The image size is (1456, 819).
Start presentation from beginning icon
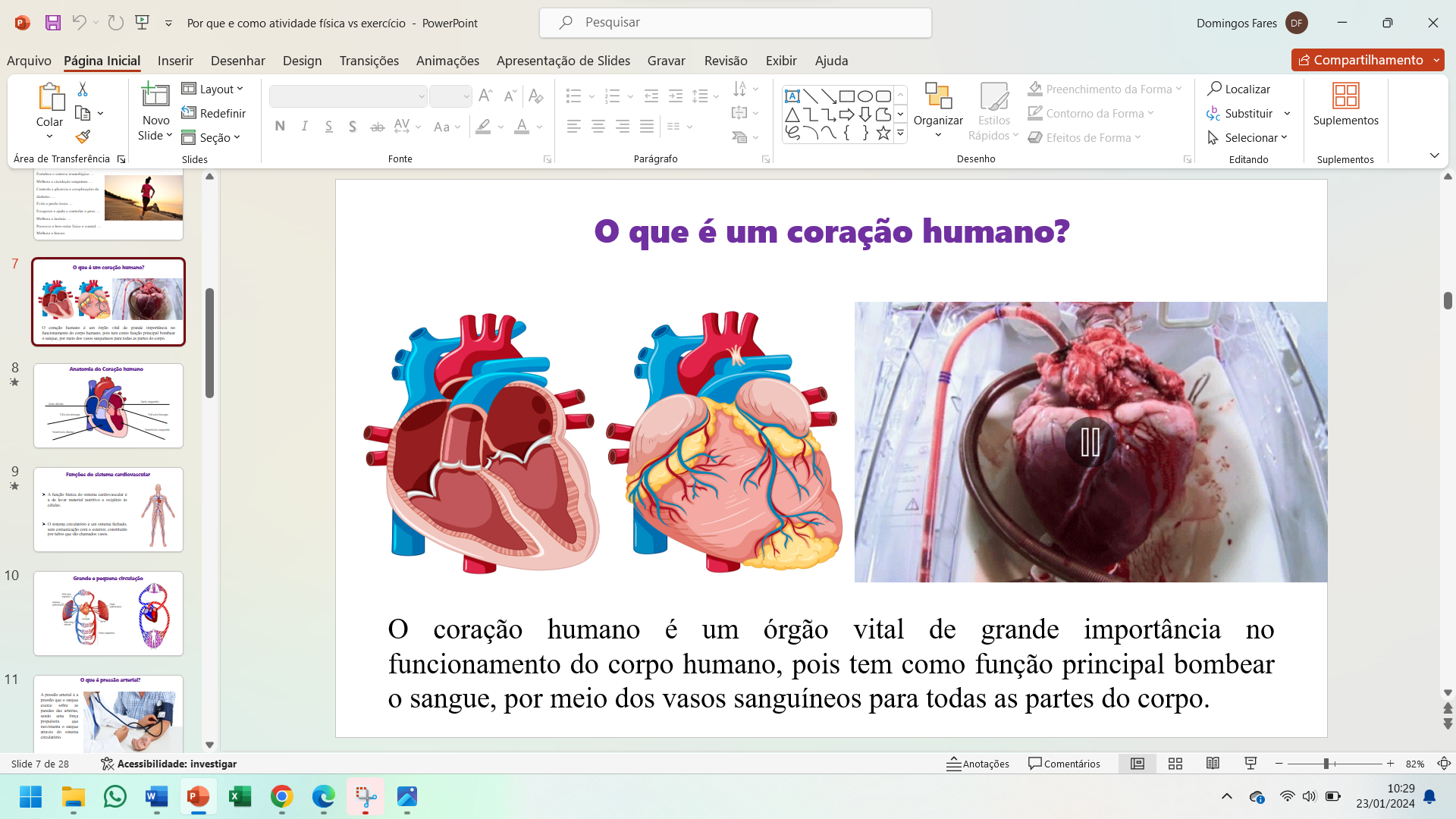(142, 23)
